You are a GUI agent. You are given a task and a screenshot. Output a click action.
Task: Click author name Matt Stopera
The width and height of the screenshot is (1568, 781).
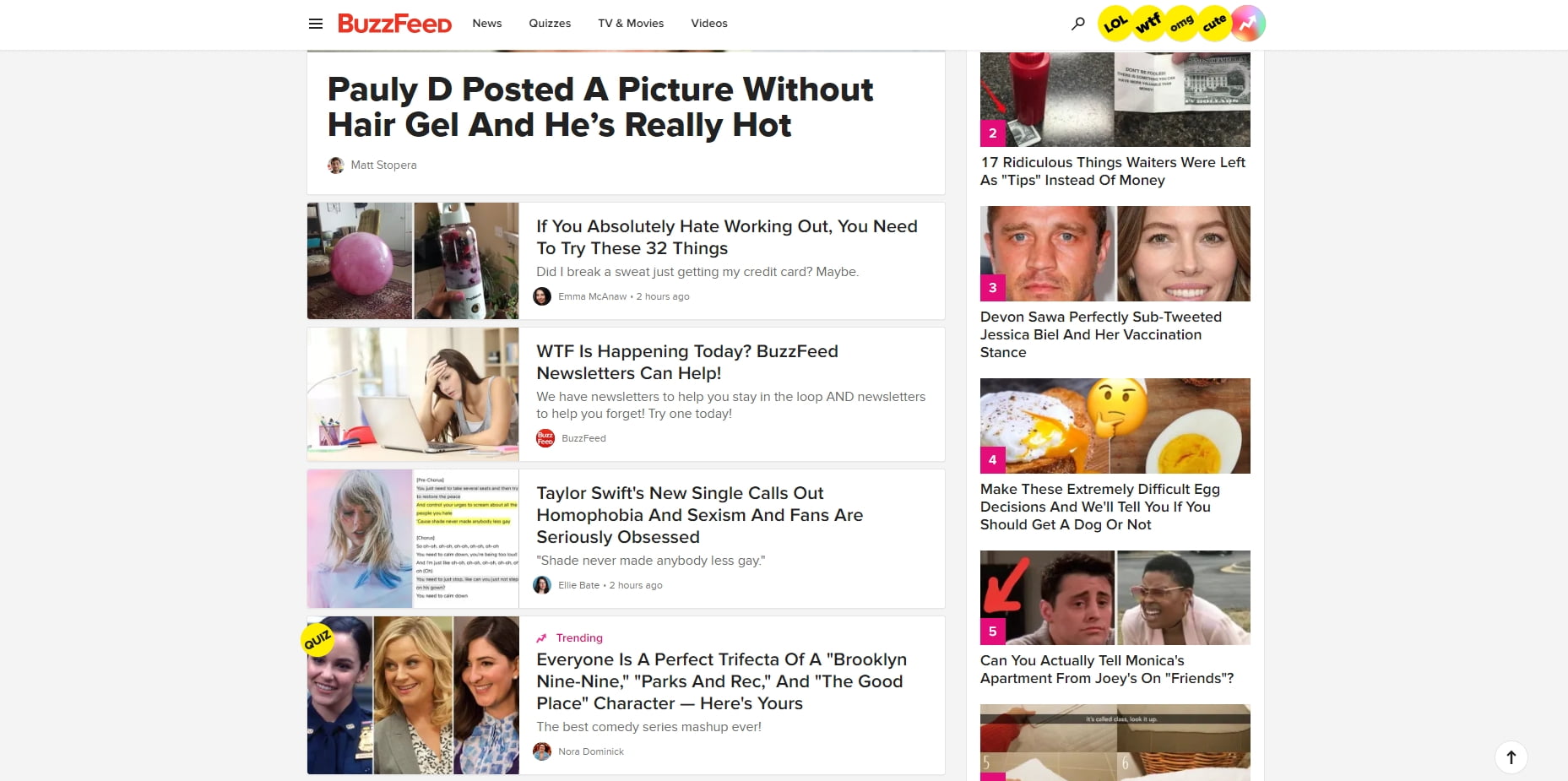point(383,165)
